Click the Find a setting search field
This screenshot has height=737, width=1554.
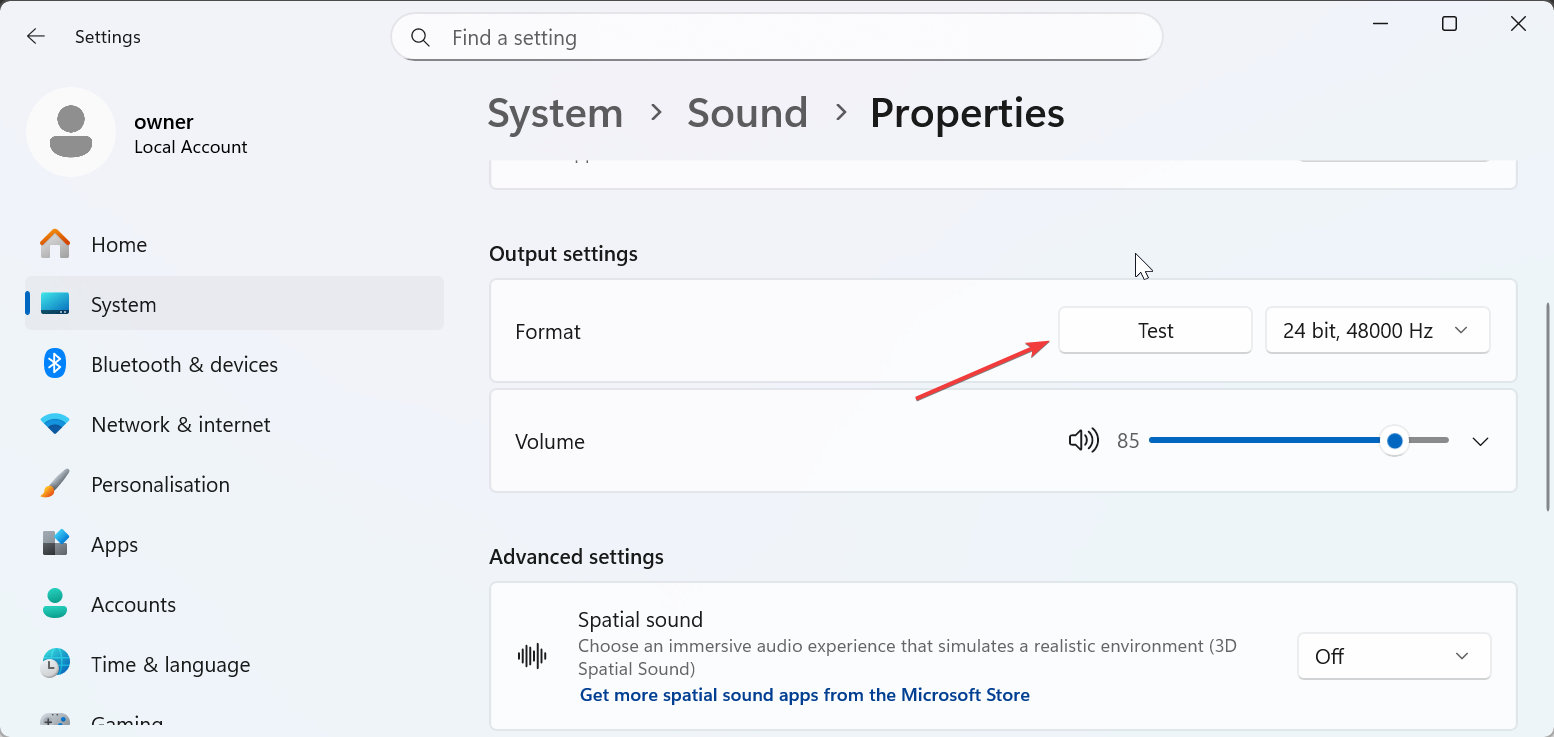(790, 38)
